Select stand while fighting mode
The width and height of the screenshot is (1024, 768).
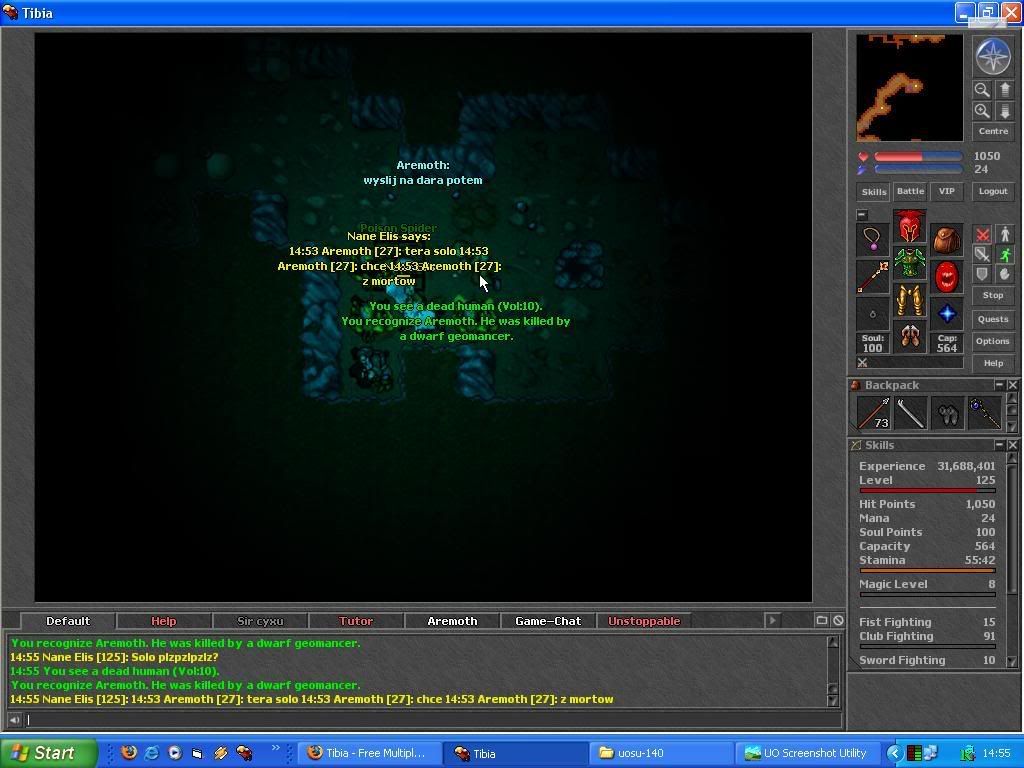coord(1004,234)
